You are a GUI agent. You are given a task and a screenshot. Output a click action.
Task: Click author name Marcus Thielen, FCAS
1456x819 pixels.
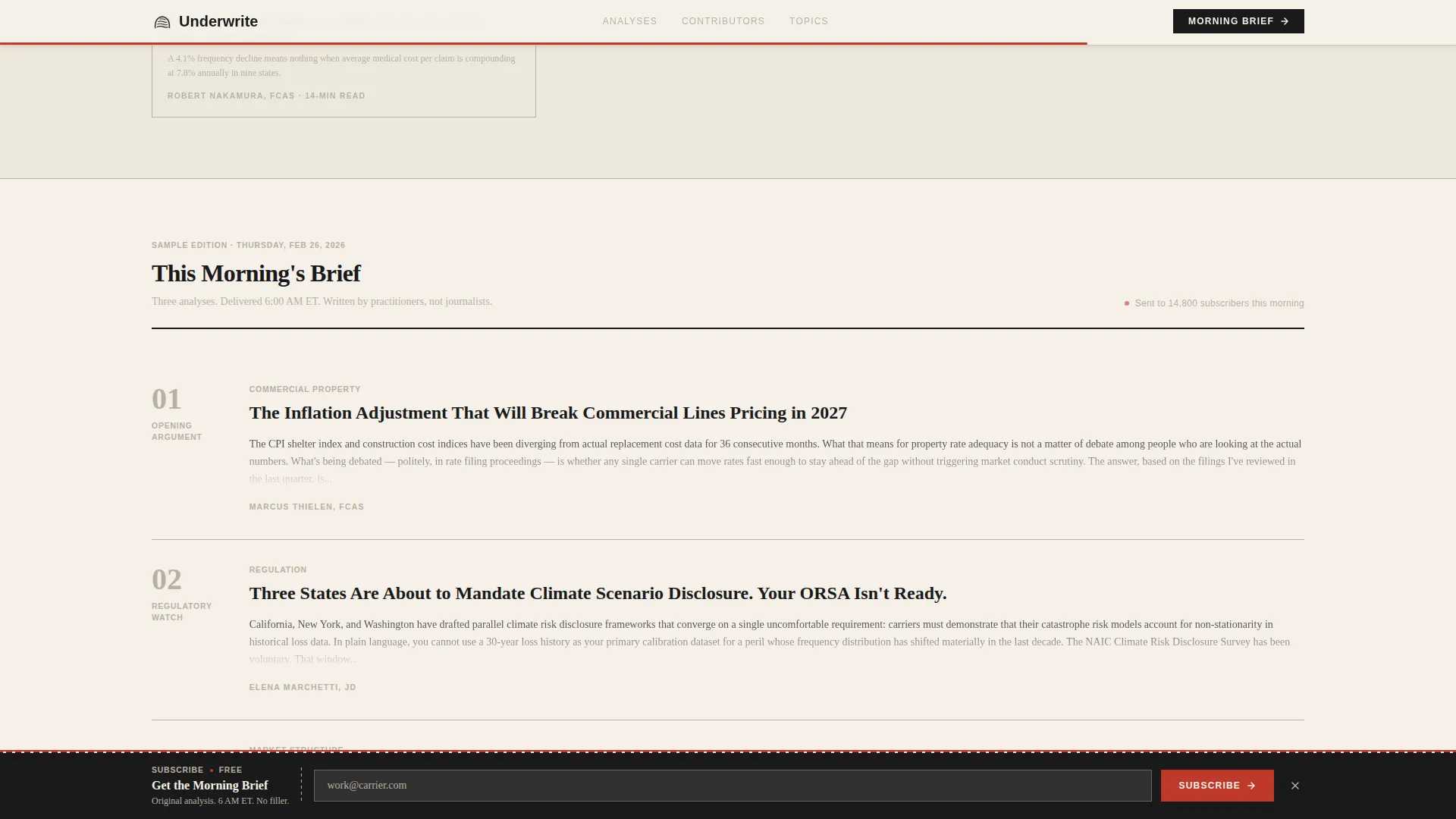coord(306,507)
